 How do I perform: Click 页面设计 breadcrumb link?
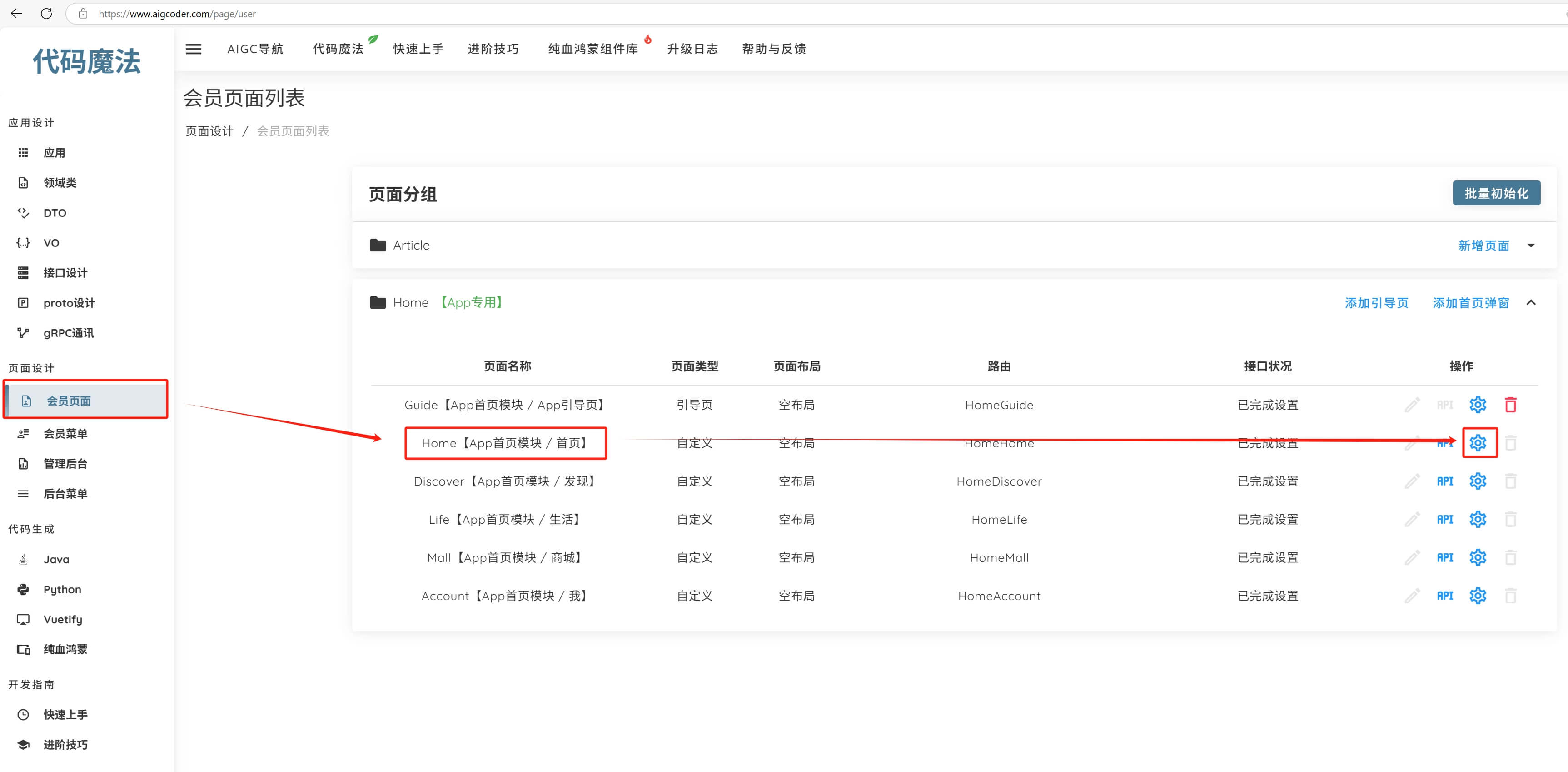209,131
